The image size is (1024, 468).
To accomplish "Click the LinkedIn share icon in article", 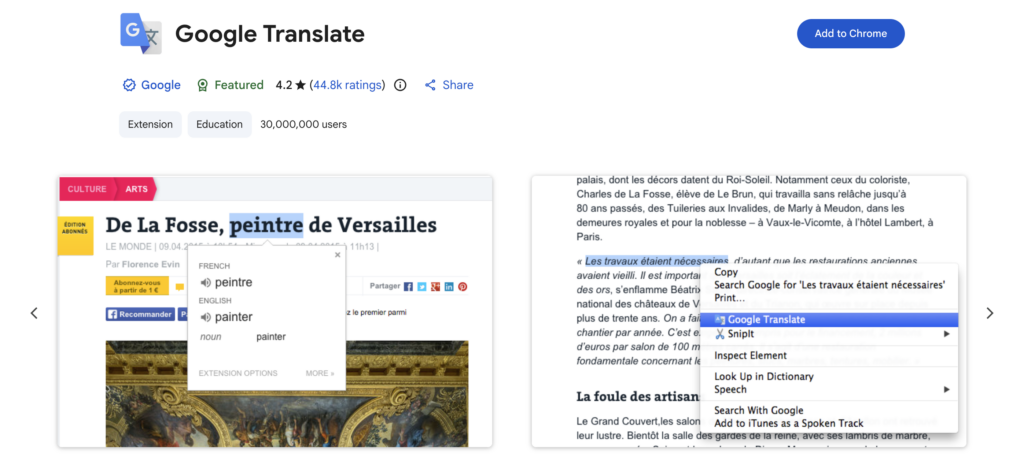I will [x=449, y=287].
